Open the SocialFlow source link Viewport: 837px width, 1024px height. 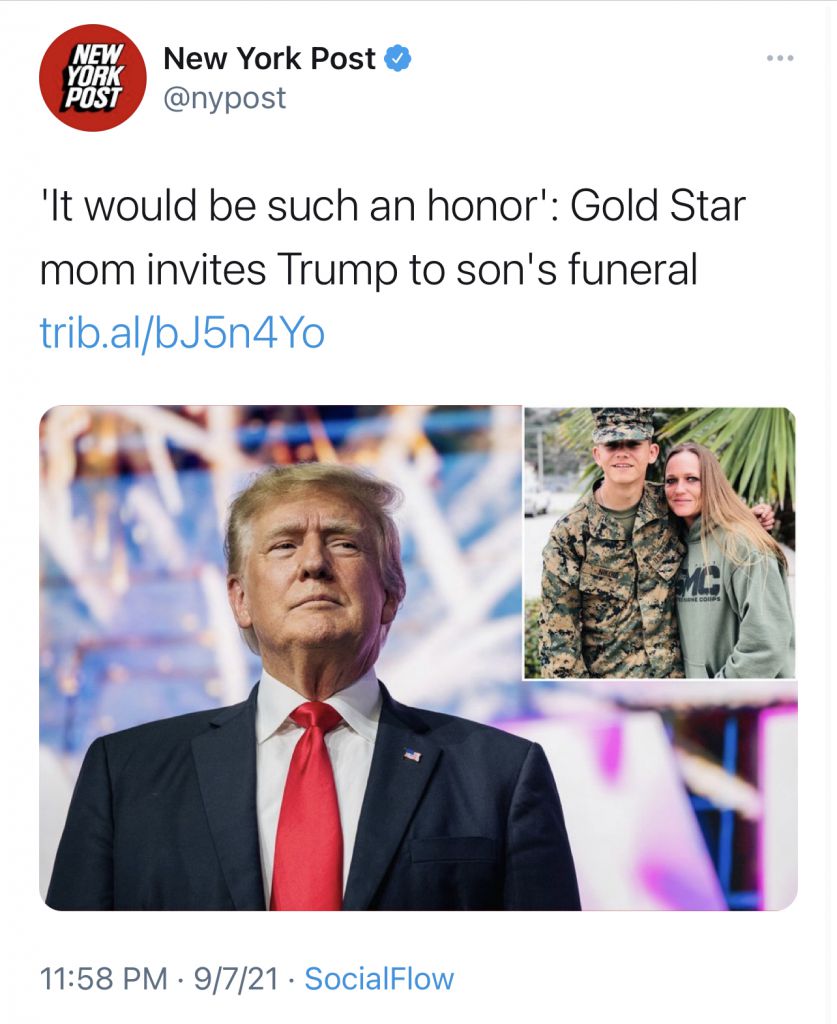(379, 978)
